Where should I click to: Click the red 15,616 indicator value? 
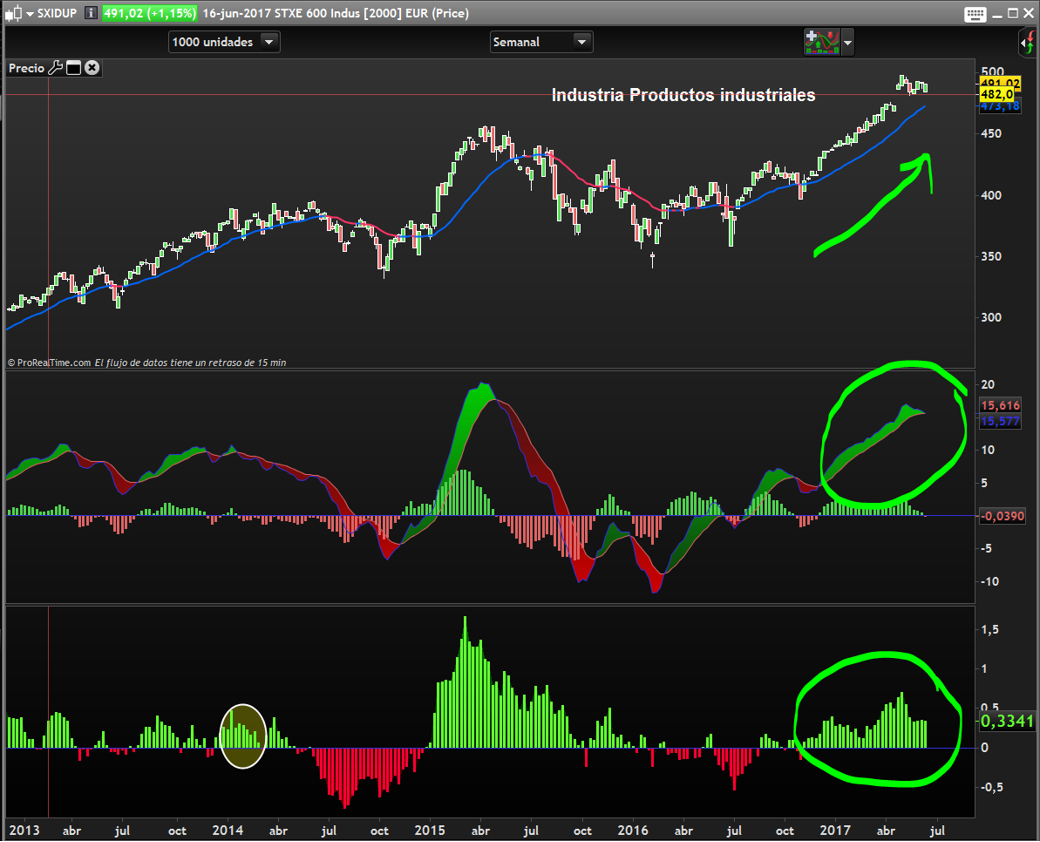pyautogui.click(x=1000, y=405)
